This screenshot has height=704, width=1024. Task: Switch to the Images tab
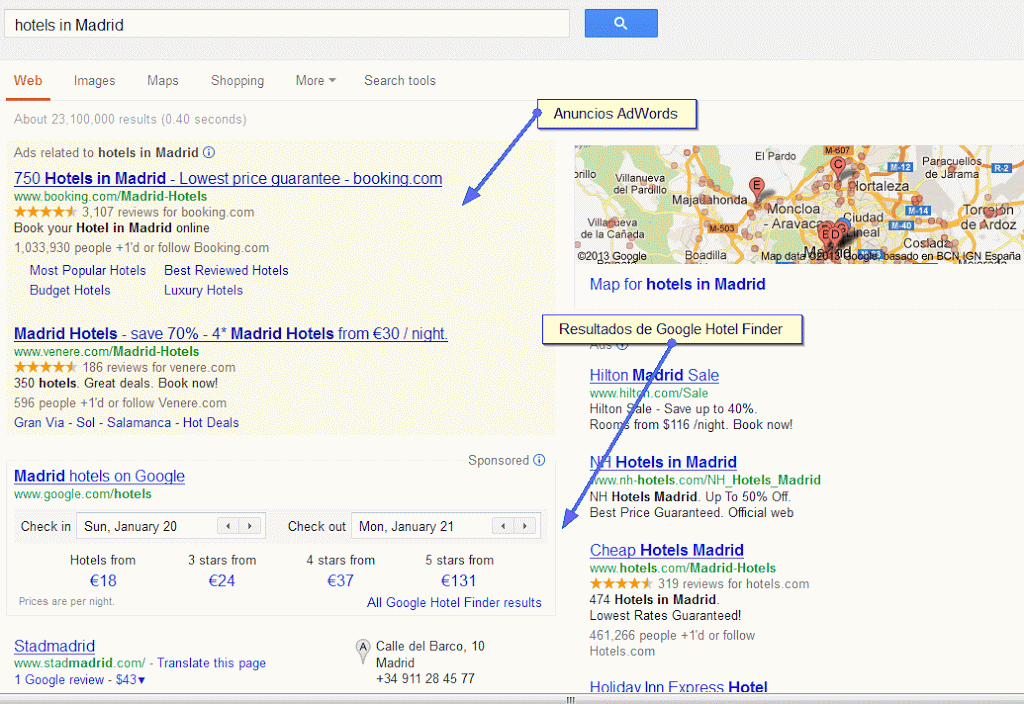click(94, 80)
